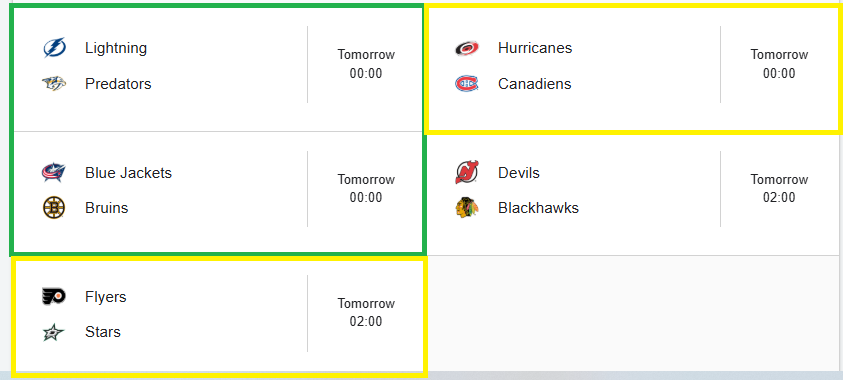The width and height of the screenshot is (843, 380).
Task: Open the Lightning team name link
Action: click(x=116, y=48)
